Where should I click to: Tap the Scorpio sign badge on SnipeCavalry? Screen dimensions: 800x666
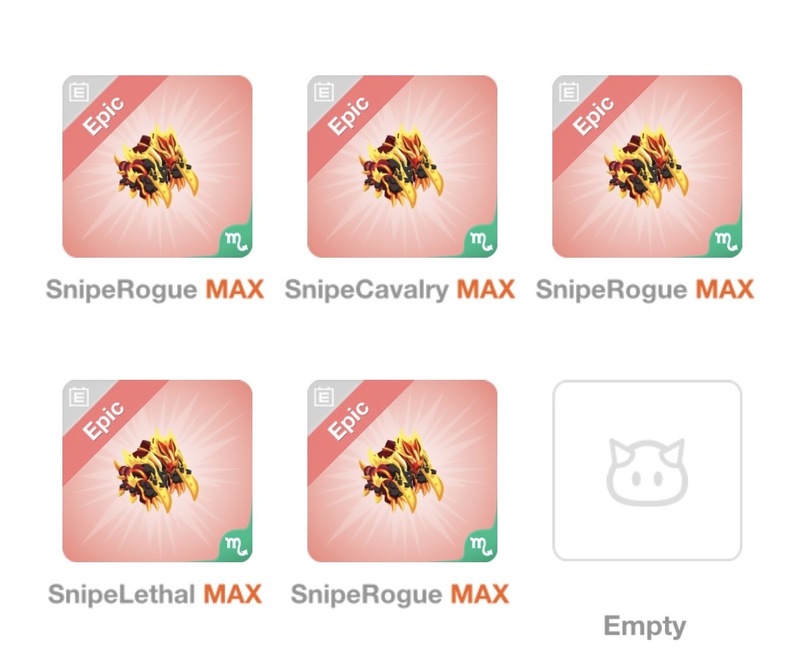[482, 240]
